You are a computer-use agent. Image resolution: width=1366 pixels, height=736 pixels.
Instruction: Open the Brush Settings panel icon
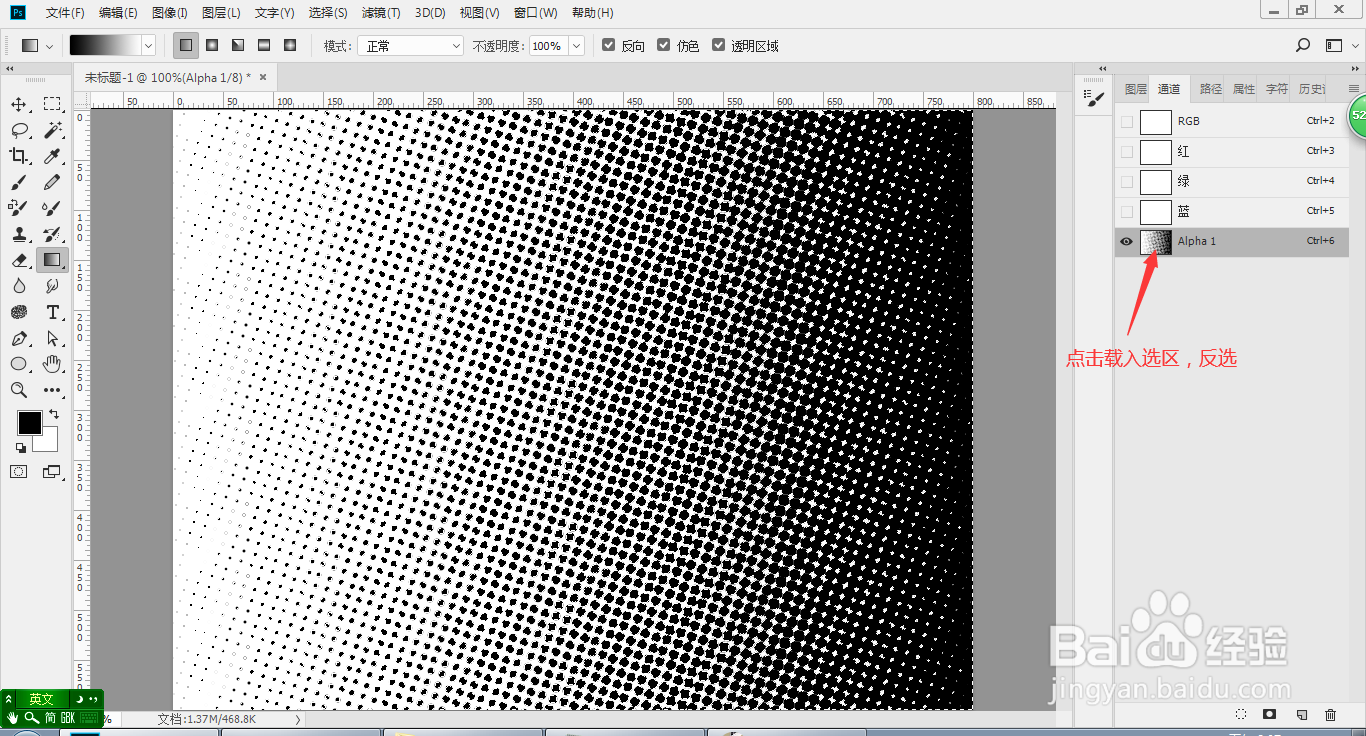(x=1095, y=98)
